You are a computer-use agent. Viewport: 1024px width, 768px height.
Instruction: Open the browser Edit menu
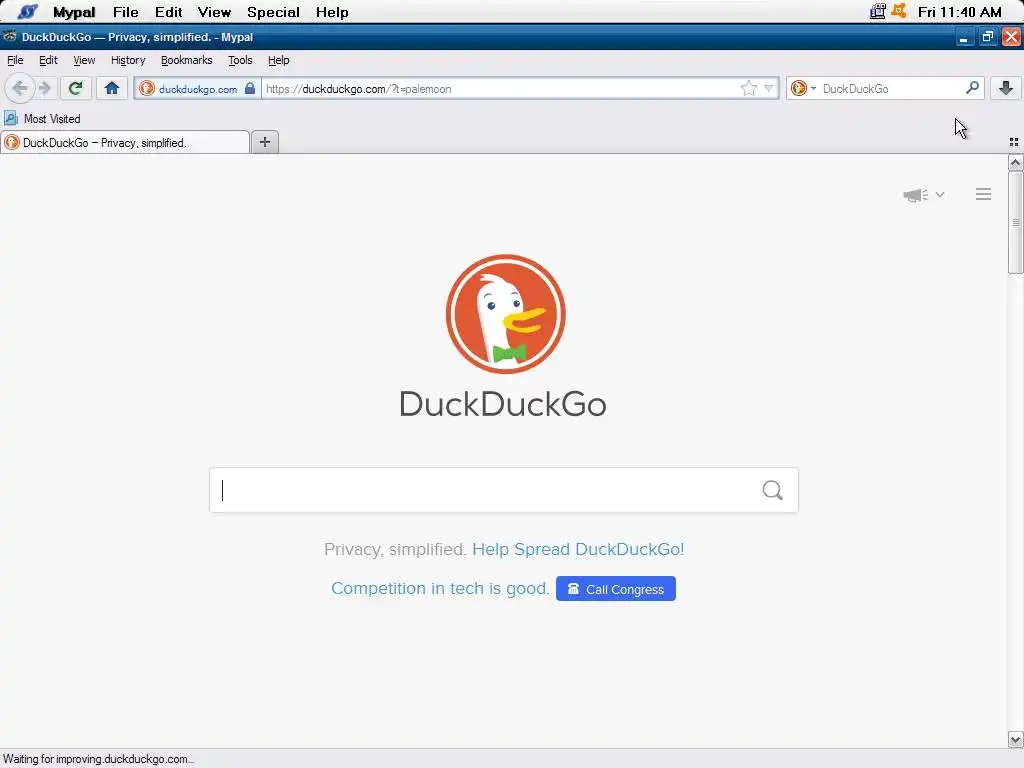coord(48,60)
